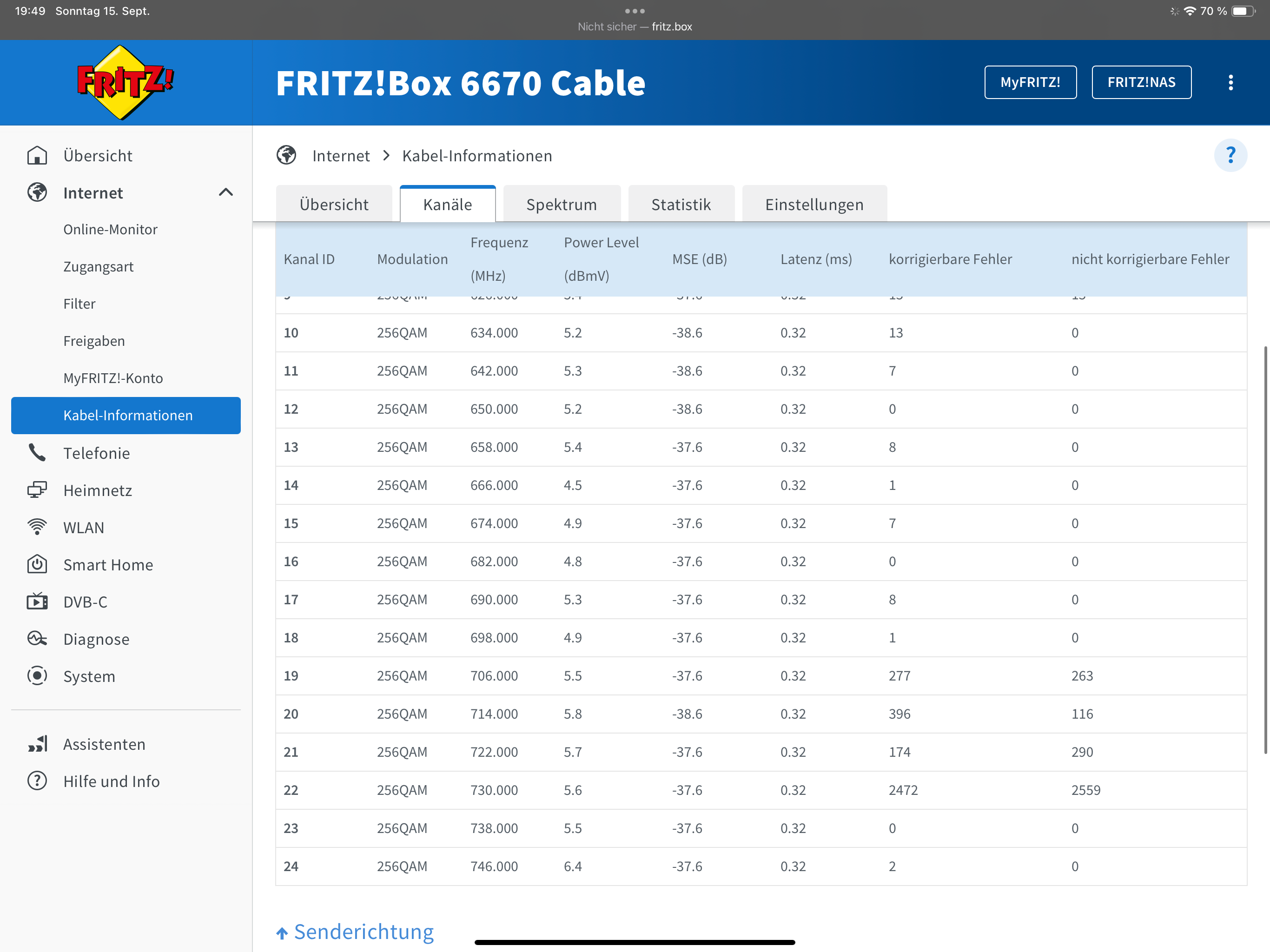Image resolution: width=1270 pixels, height=952 pixels.
Task: Switch to the Spektrum tab
Action: [x=561, y=205]
